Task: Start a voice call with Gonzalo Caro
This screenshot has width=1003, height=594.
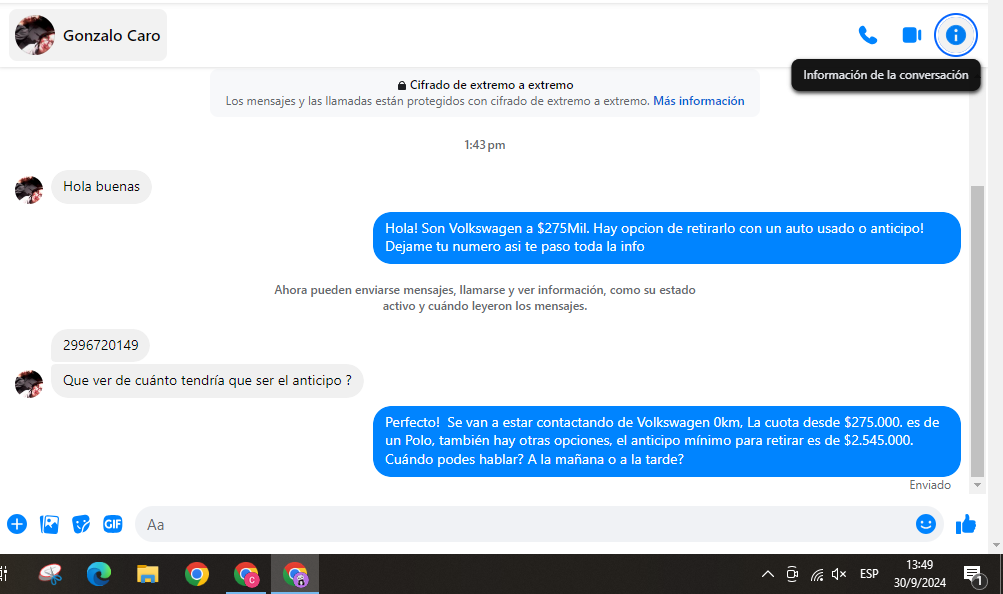Action: [x=867, y=35]
